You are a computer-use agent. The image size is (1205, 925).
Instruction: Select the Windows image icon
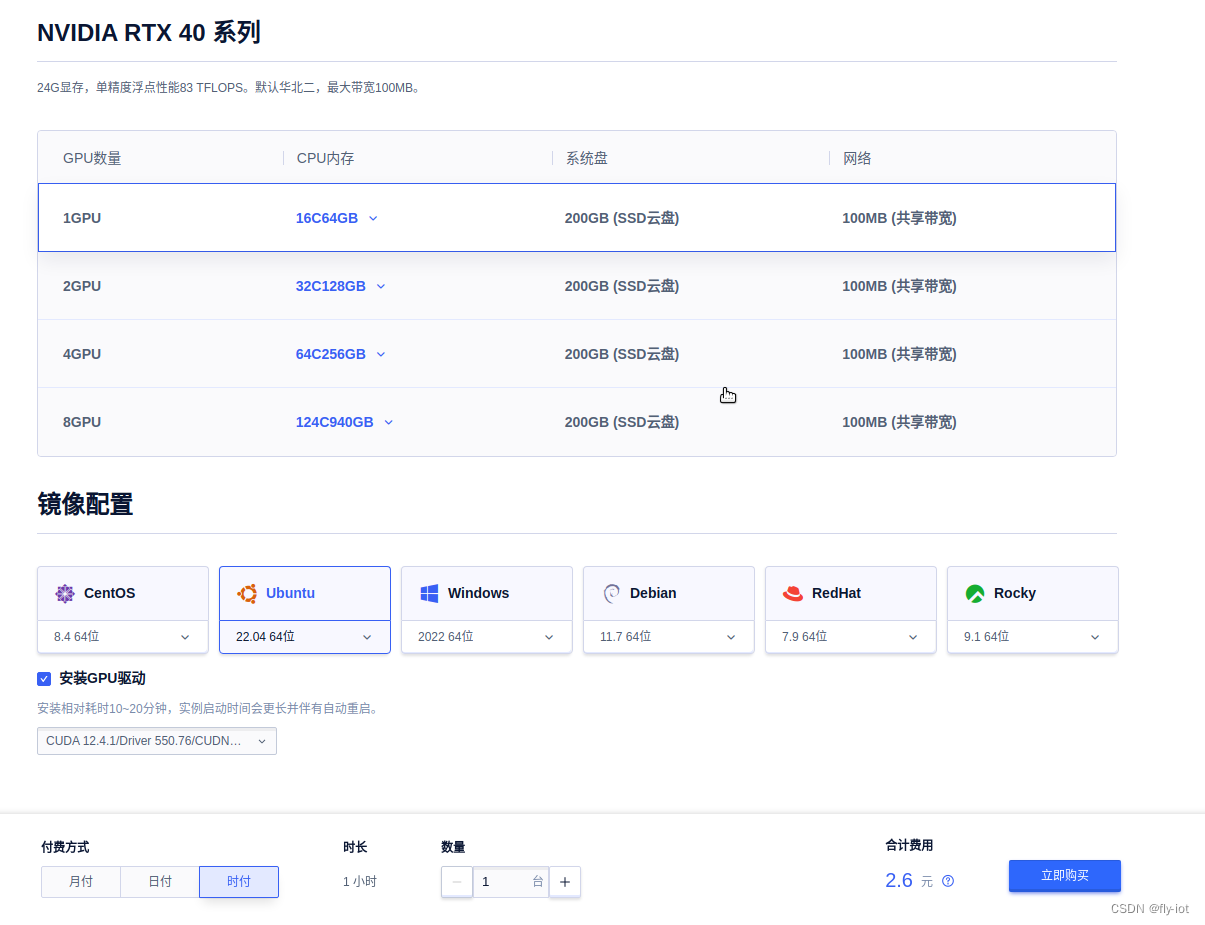click(429, 593)
